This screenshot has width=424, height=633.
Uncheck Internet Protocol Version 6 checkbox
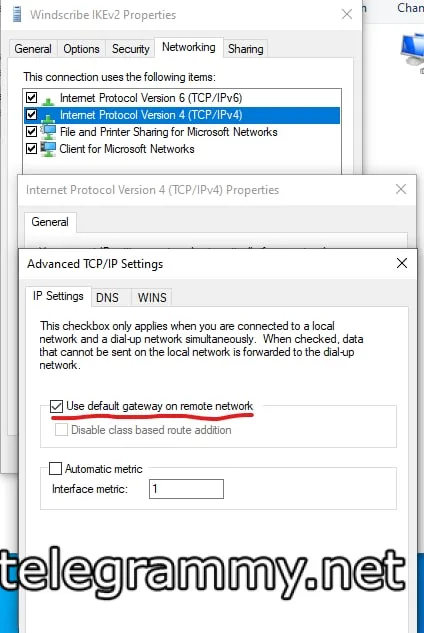click(31, 97)
